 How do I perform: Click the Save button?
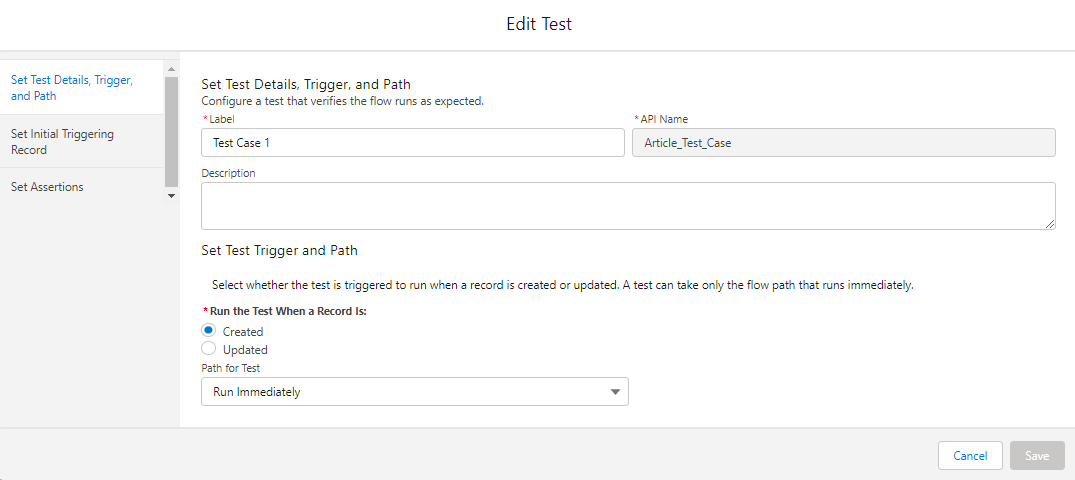[x=1037, y=456]
